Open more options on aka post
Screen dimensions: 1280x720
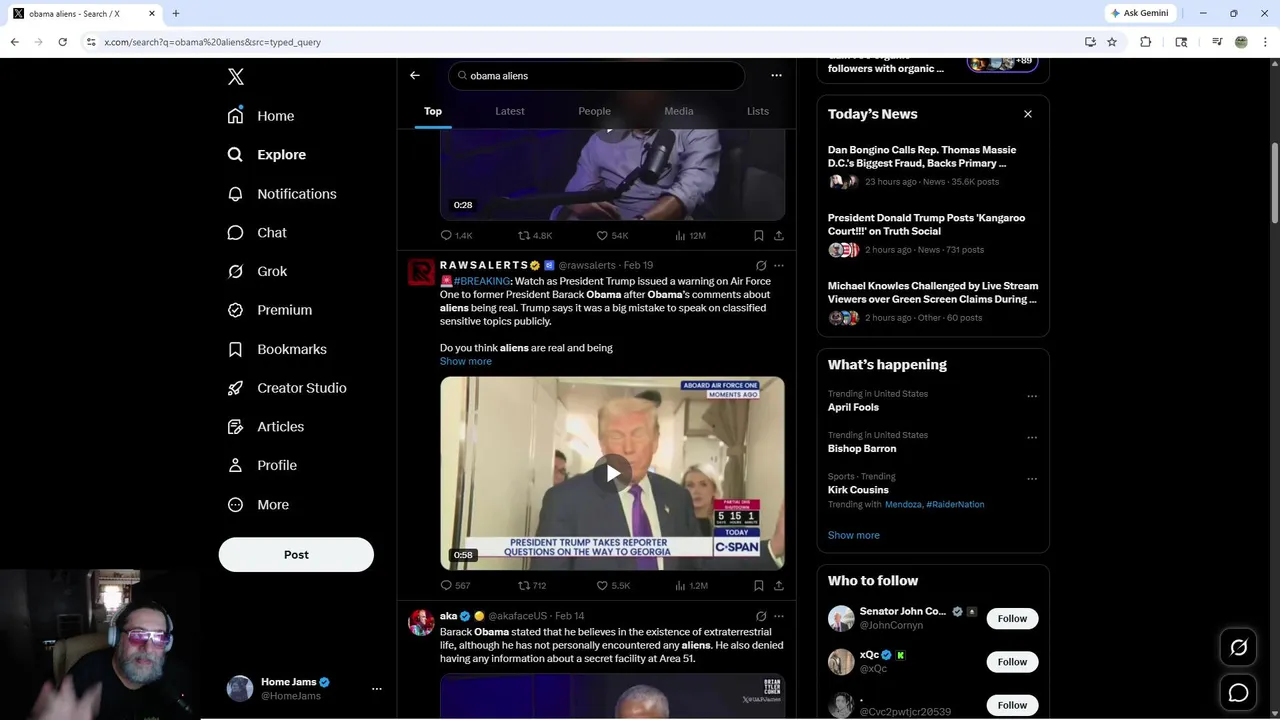(779, 616)
